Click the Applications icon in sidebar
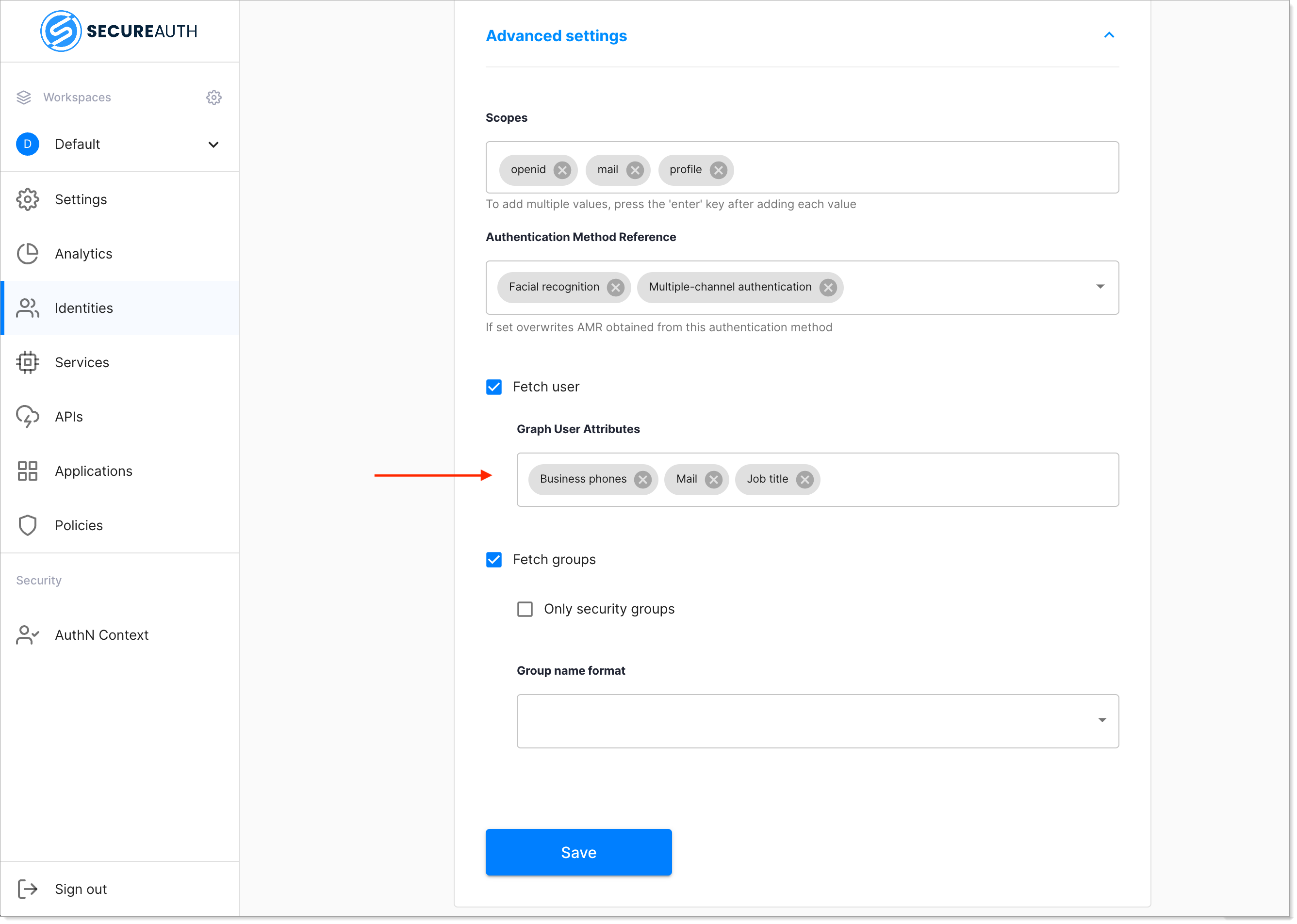 tap(26, 470)
